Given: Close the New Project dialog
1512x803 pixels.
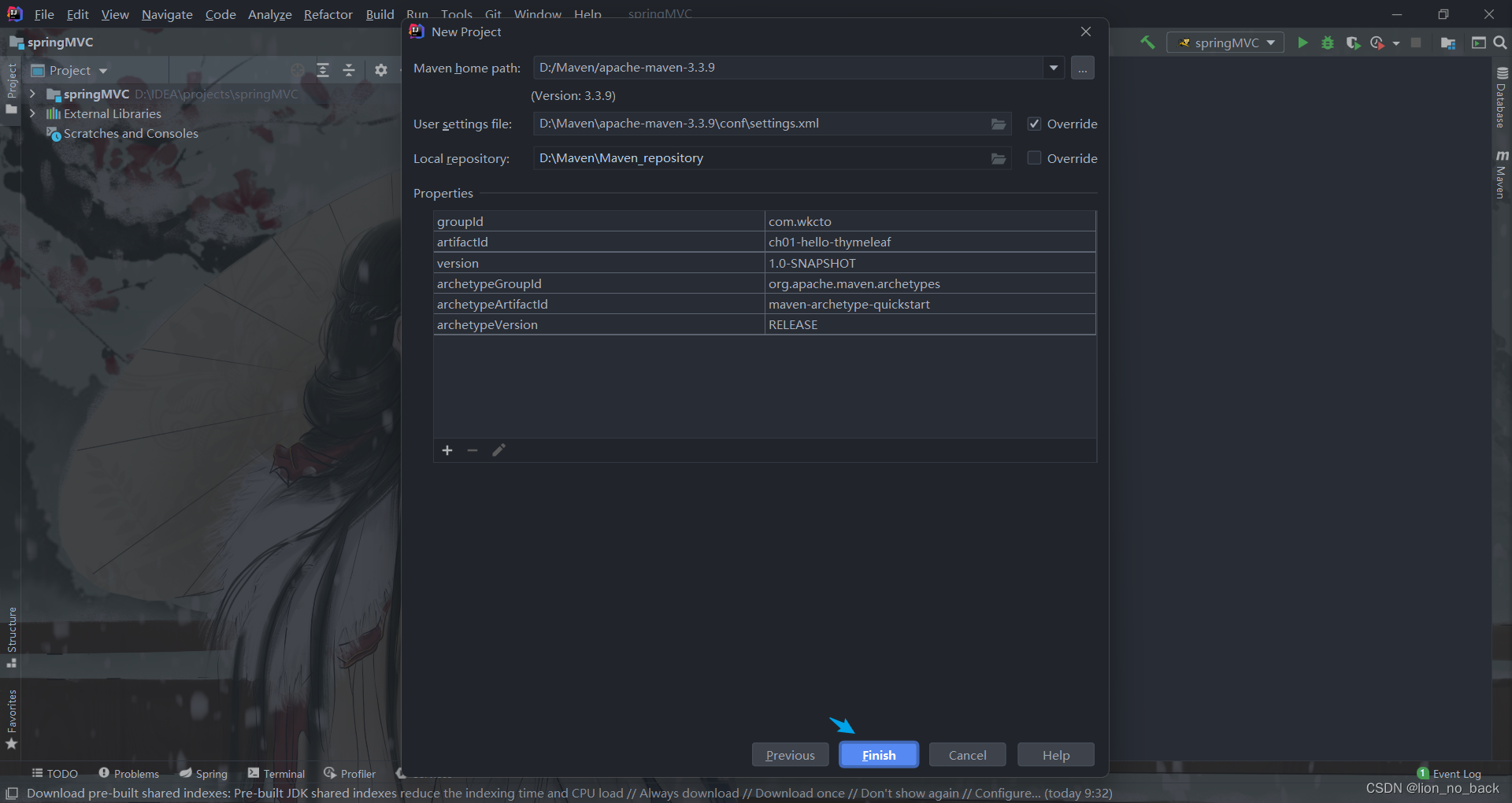Looking at the screenshot, I should [x=1086, y=31].
